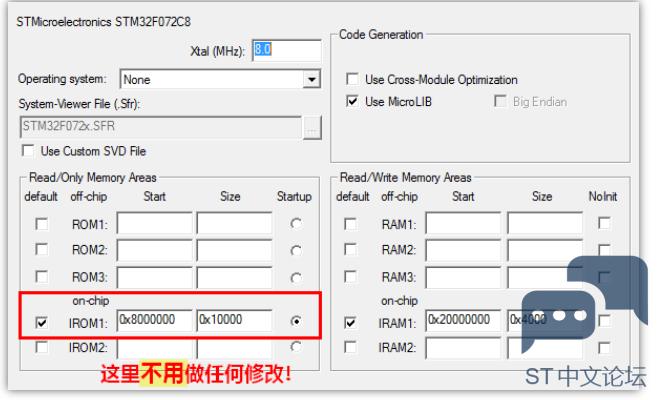659x400 pixels.
Task: Click the ROM1 Size field
Action: pos(234,223)
